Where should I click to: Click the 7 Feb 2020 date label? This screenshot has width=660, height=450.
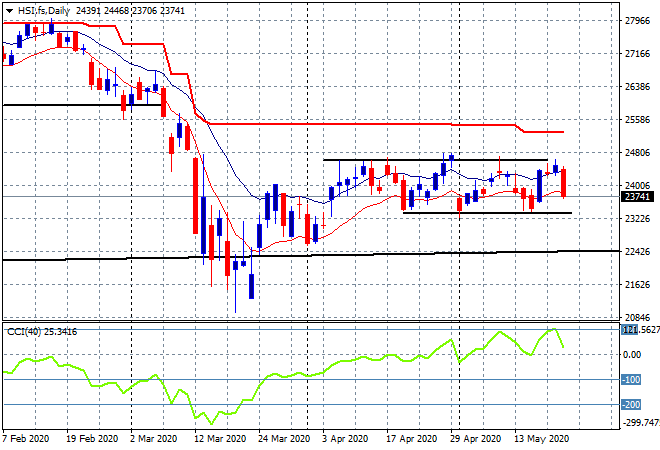[x=25, y=439]
